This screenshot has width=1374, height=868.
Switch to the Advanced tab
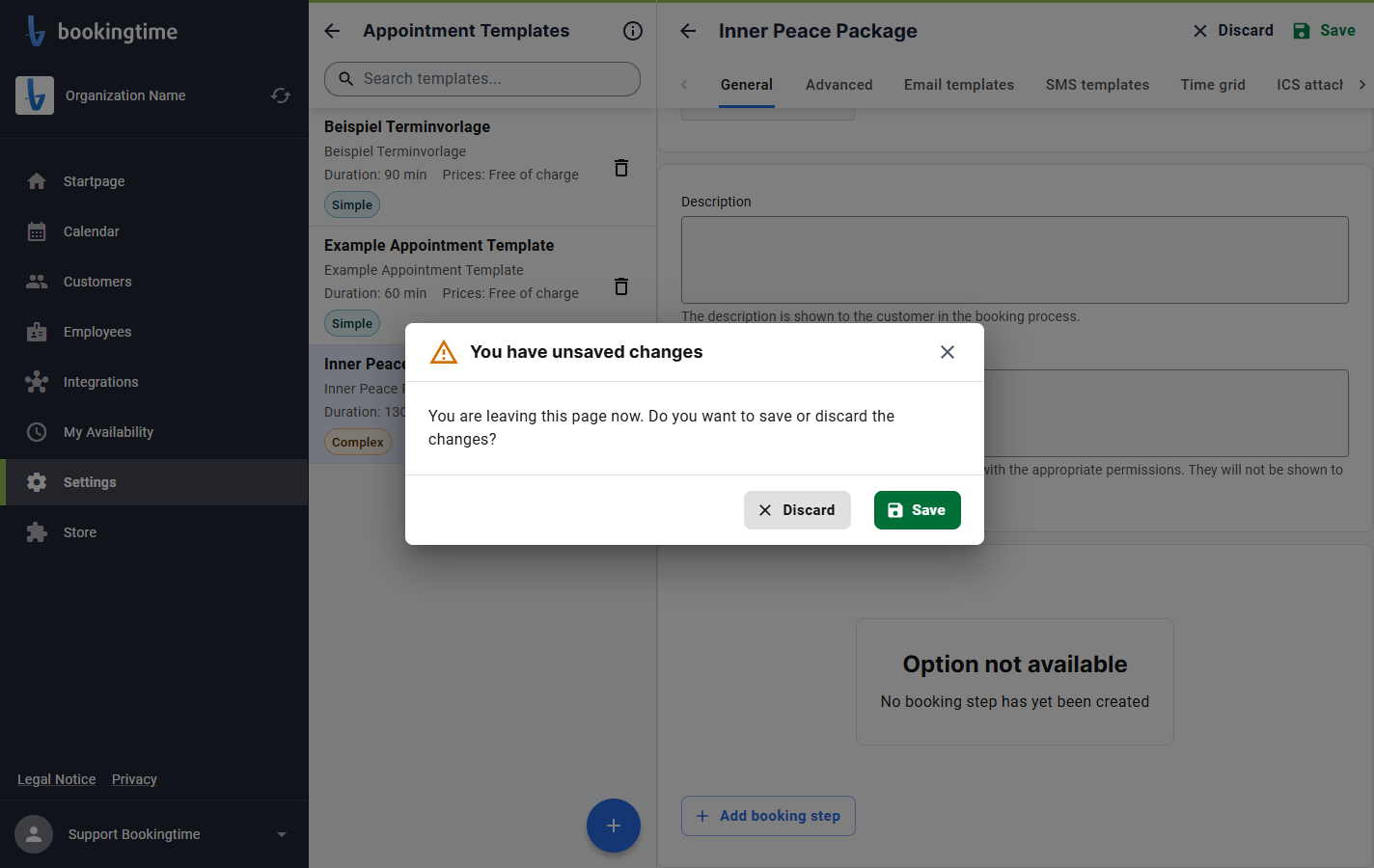pyautogui.click(x=839, y=85)
